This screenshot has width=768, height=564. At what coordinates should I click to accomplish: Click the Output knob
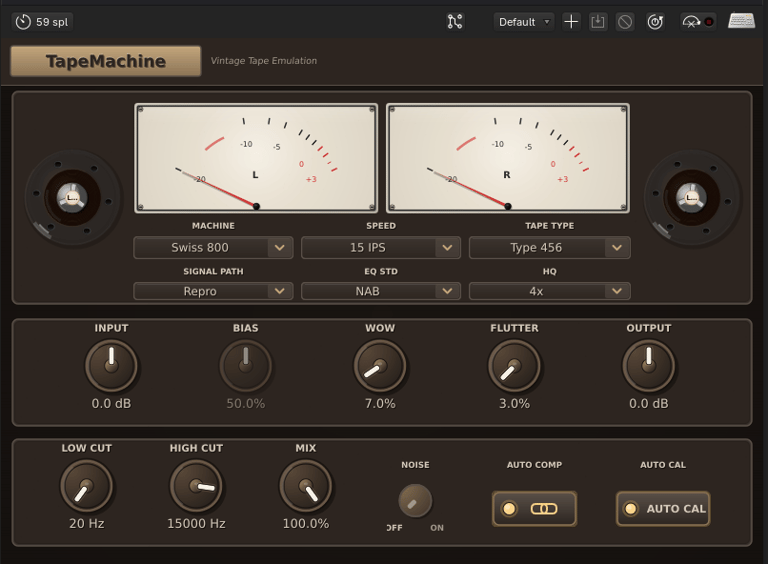648,366
